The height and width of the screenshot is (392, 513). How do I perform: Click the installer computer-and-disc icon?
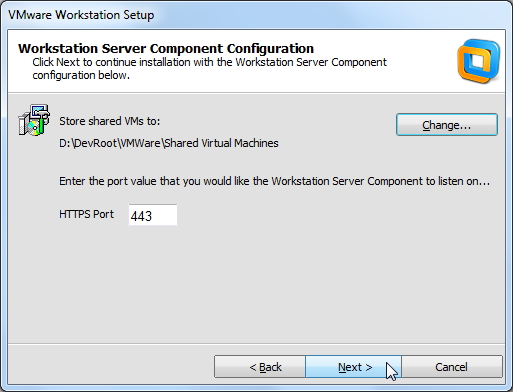click(x=34, y=120)
